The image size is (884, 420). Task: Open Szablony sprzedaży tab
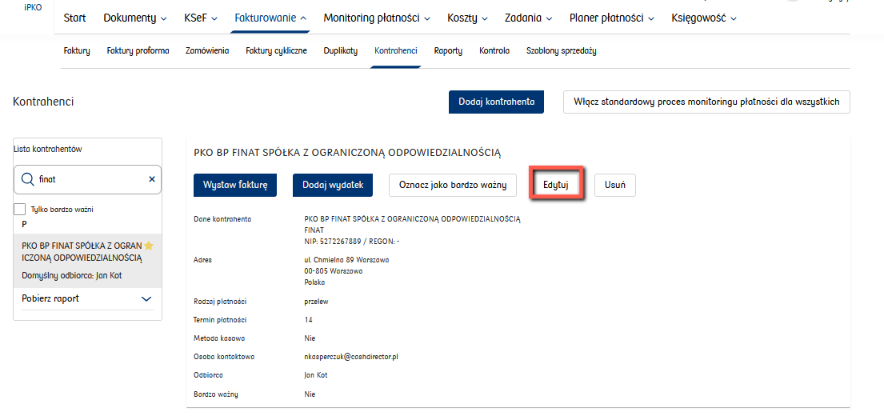tap(561, 51)
